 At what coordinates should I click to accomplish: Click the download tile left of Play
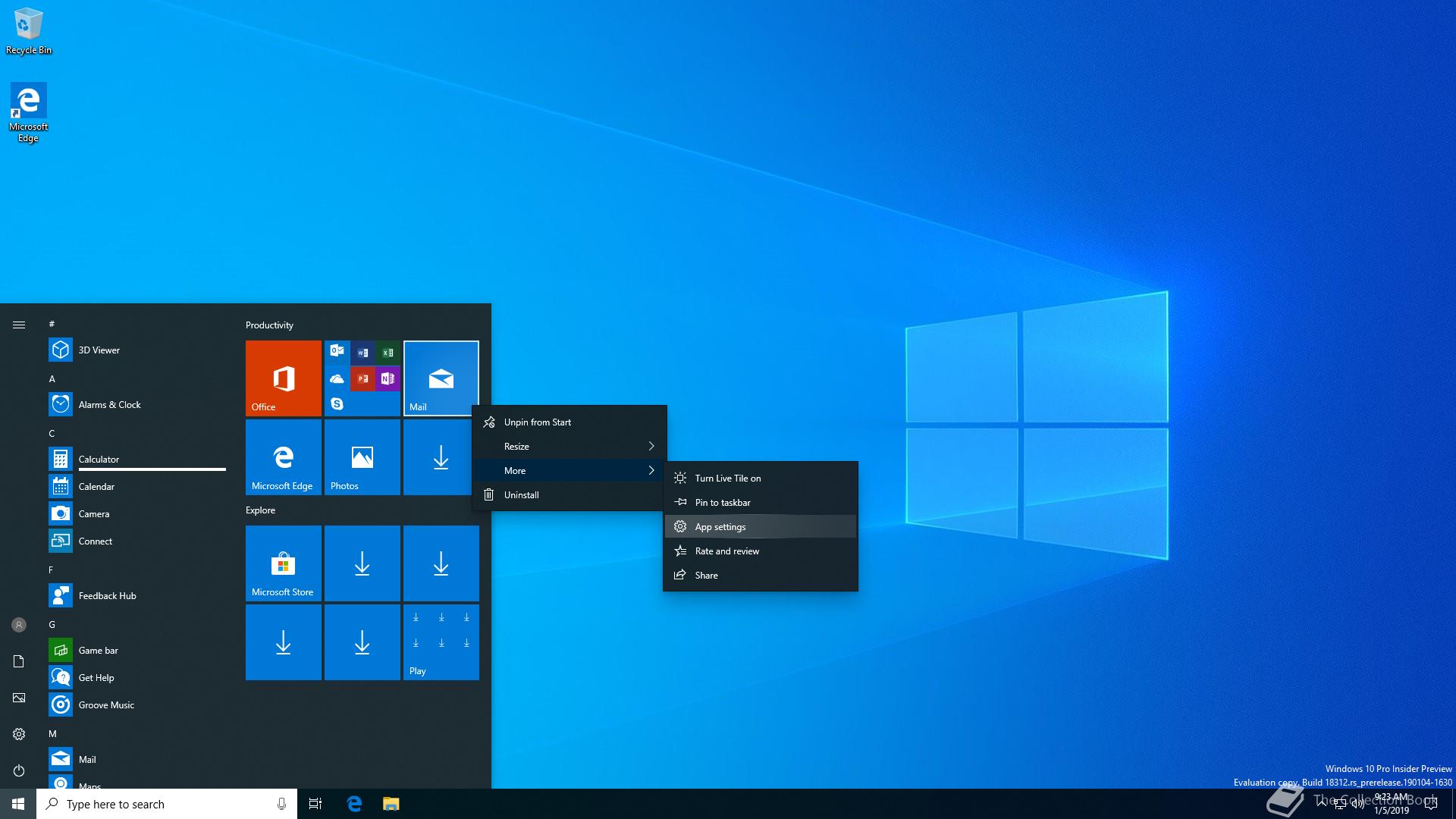(362, 642)
